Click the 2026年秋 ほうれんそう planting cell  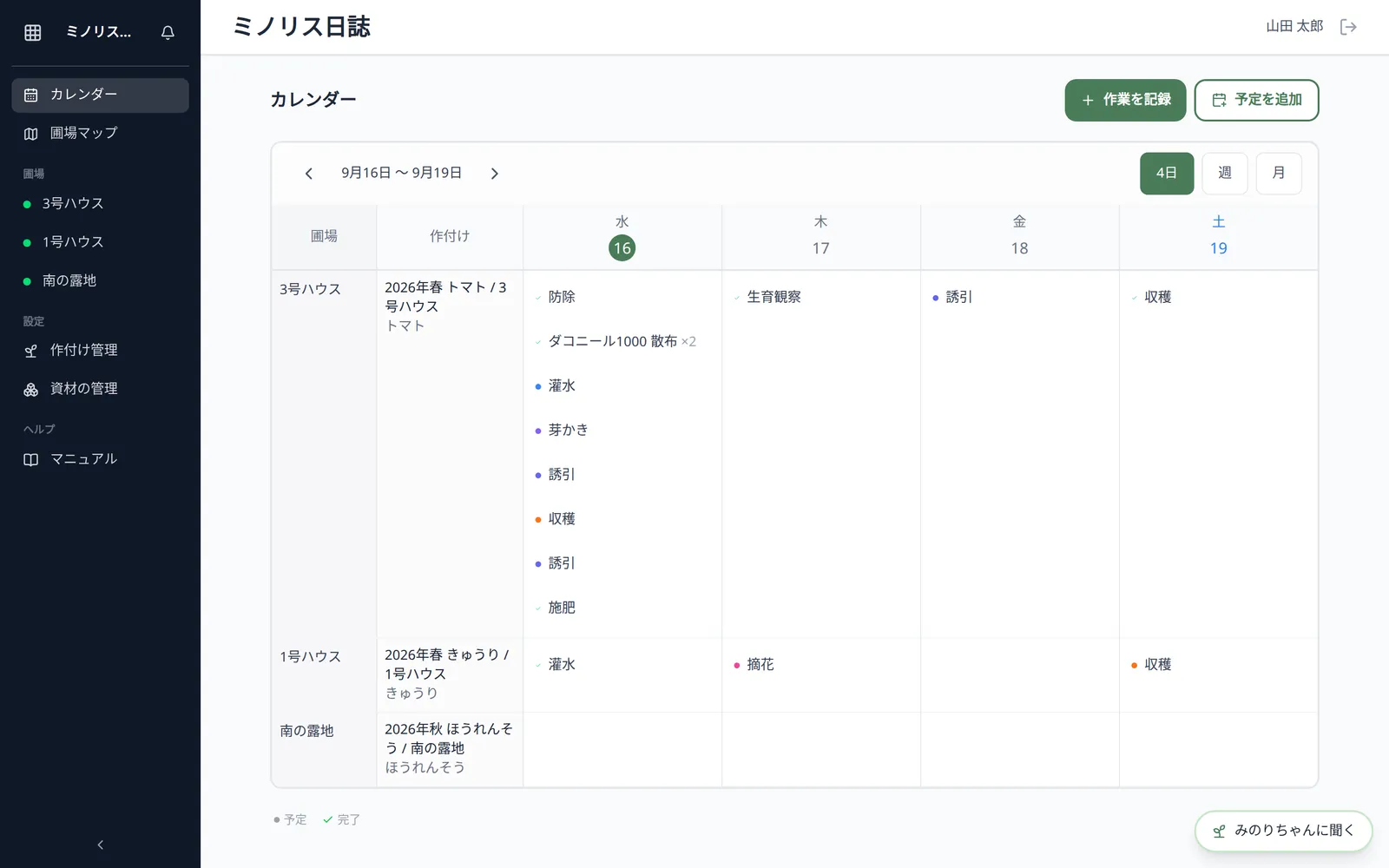click(450, 750)
